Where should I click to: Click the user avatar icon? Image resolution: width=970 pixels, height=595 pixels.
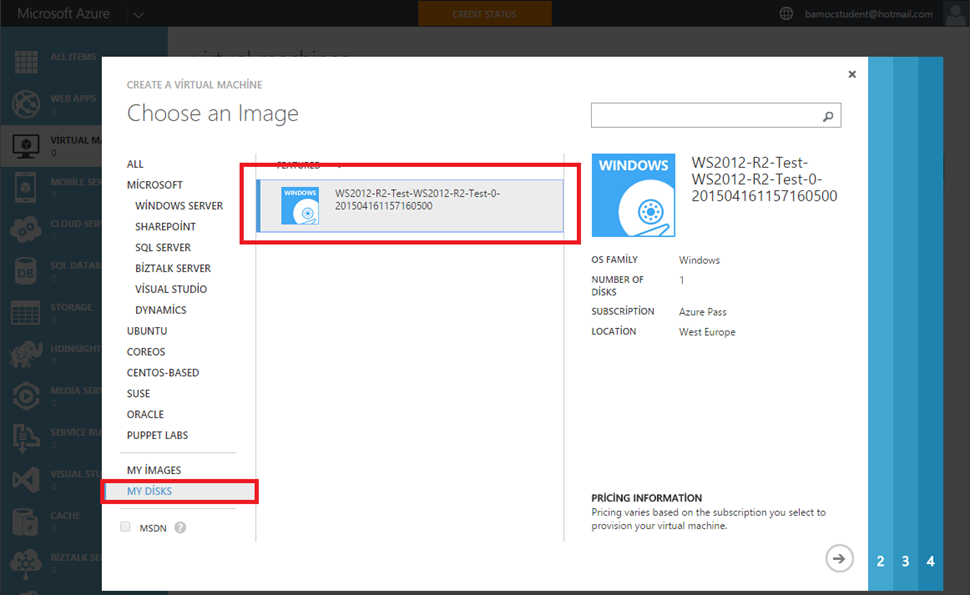click(955, 14)
